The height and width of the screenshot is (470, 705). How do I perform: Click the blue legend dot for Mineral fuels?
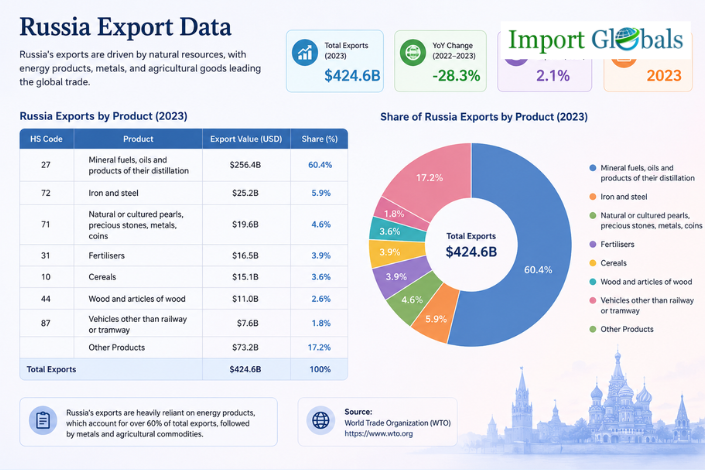pos(593,168)
